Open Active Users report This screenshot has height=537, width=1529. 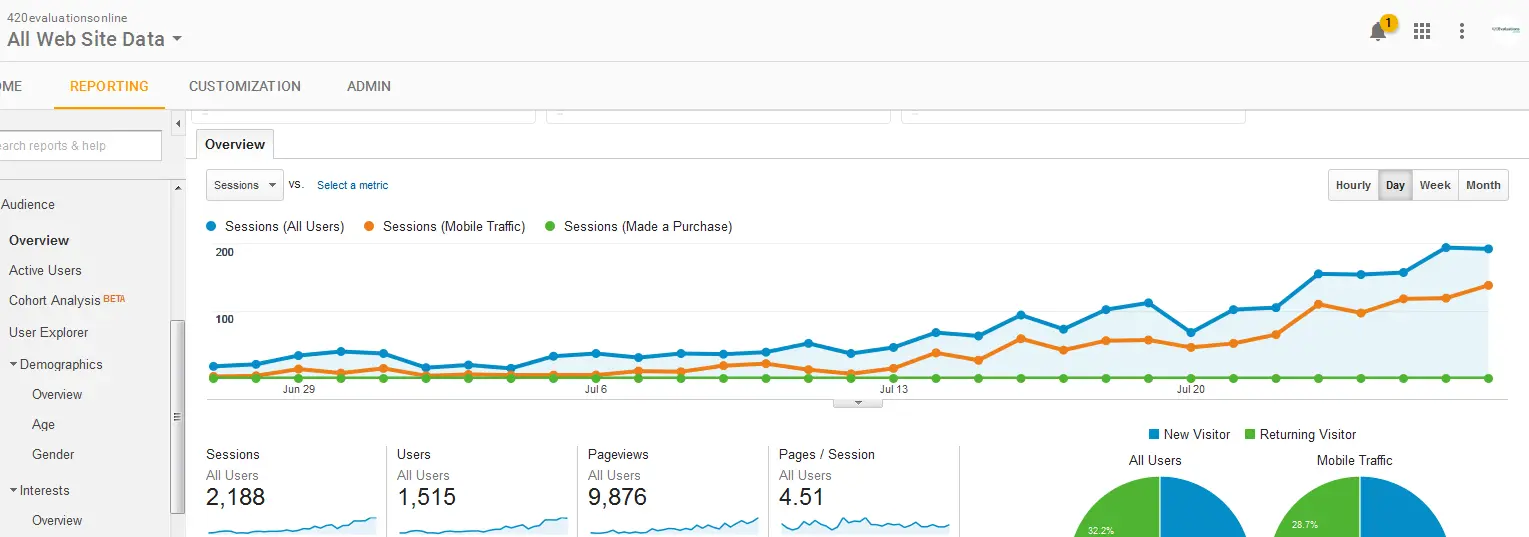tap(45, 270)
